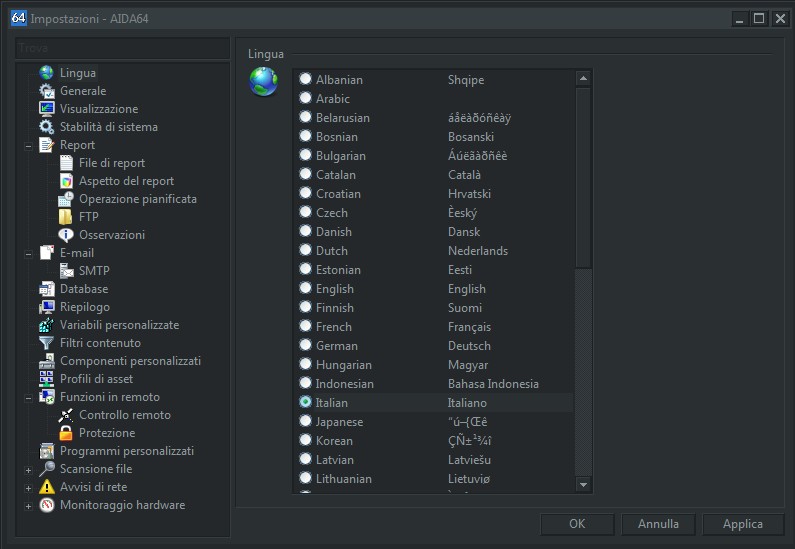
Task: Click language list scroll up arrow
Action: tap(583, 79)
